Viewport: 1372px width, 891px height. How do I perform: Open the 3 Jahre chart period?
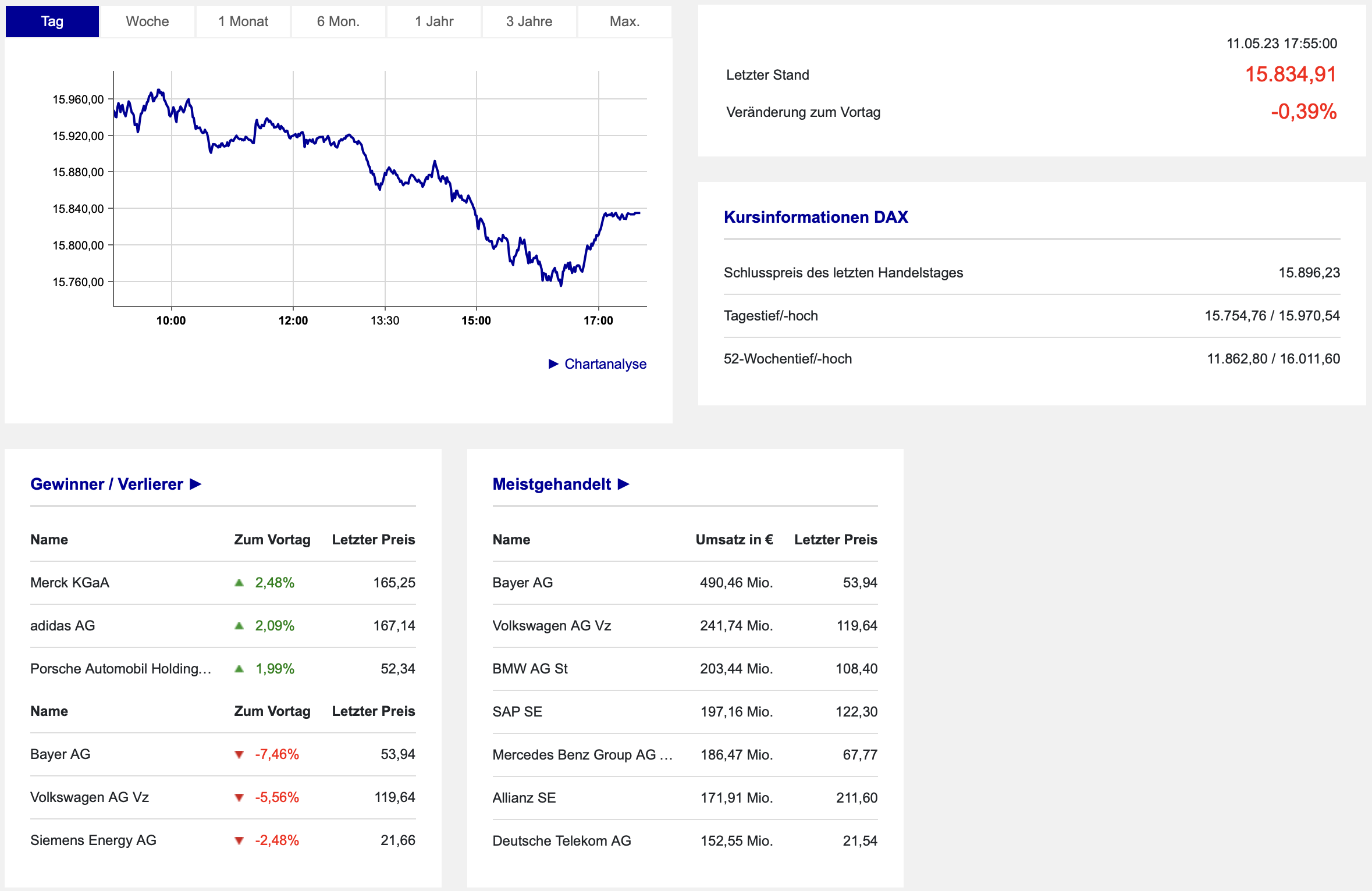click(x=529, y=22)
